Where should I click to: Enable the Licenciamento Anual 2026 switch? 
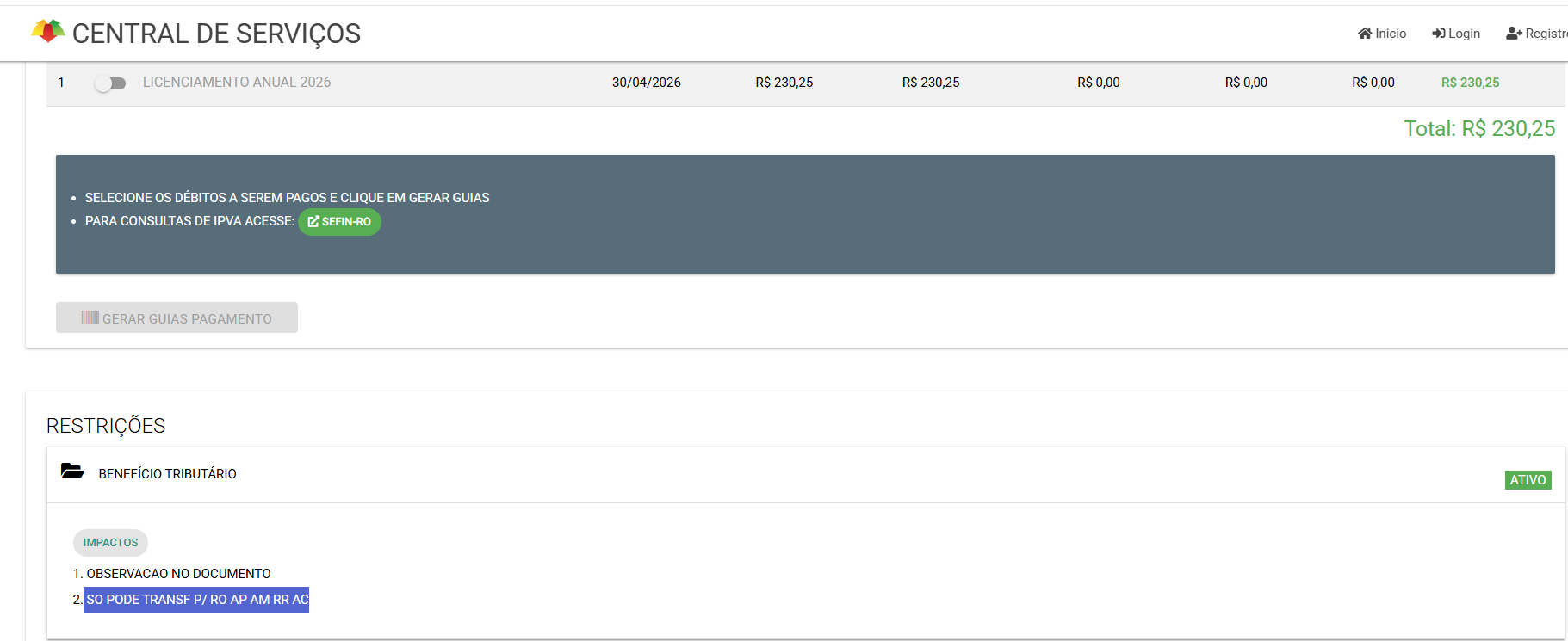(x=110, y=83)
